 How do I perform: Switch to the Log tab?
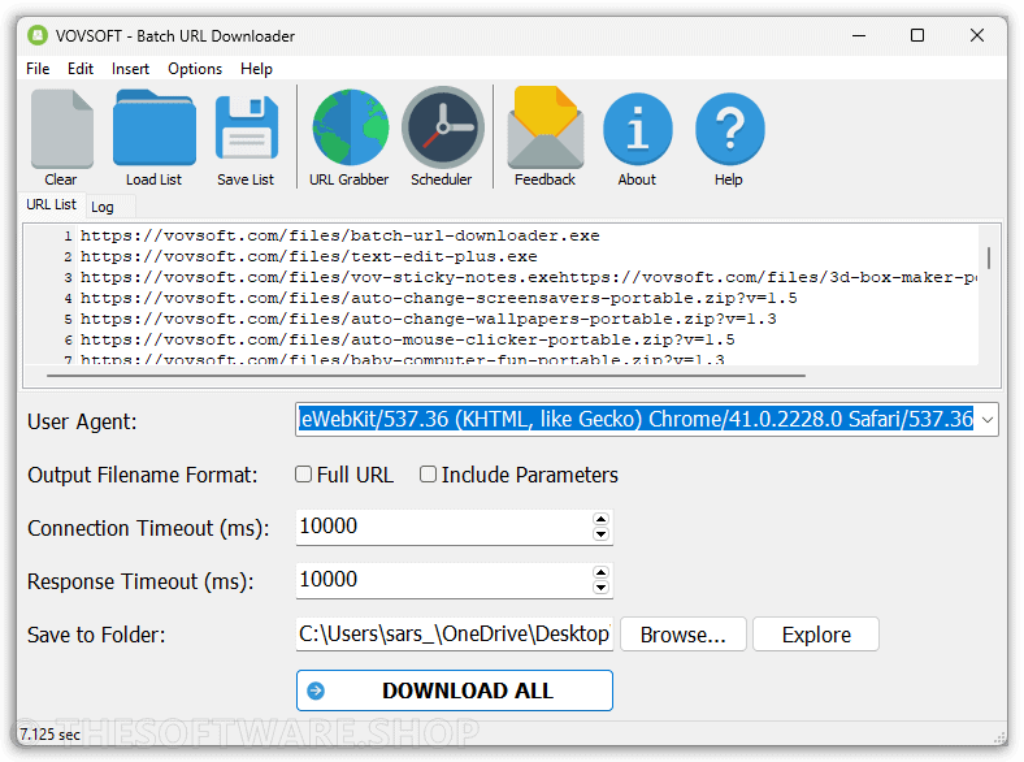click(102, 207)
